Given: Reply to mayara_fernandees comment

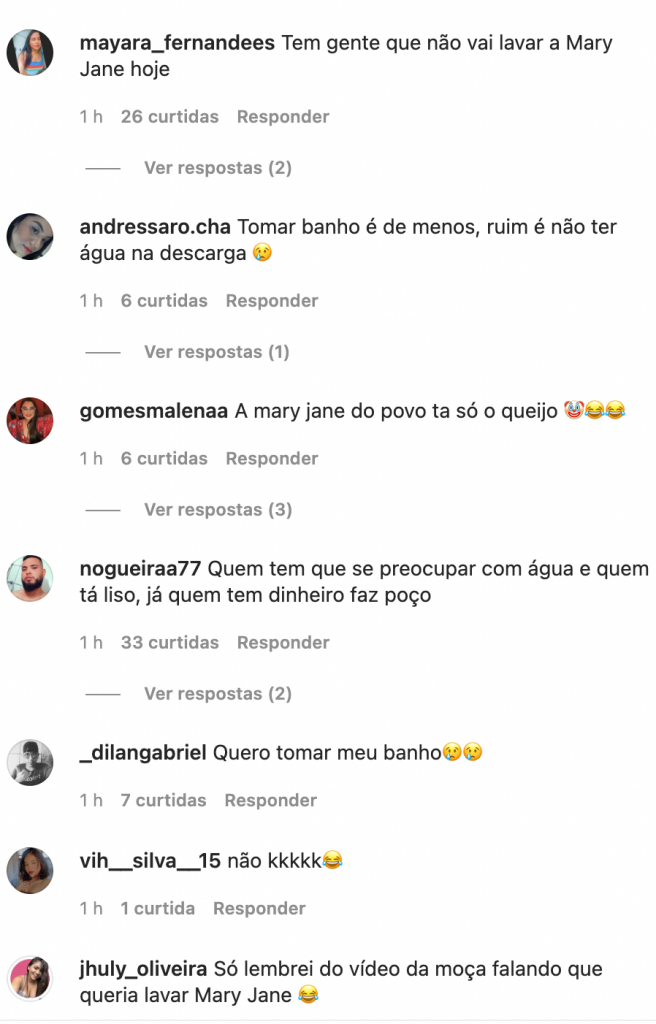Looking at the screenshot, I should pos(283,117).
